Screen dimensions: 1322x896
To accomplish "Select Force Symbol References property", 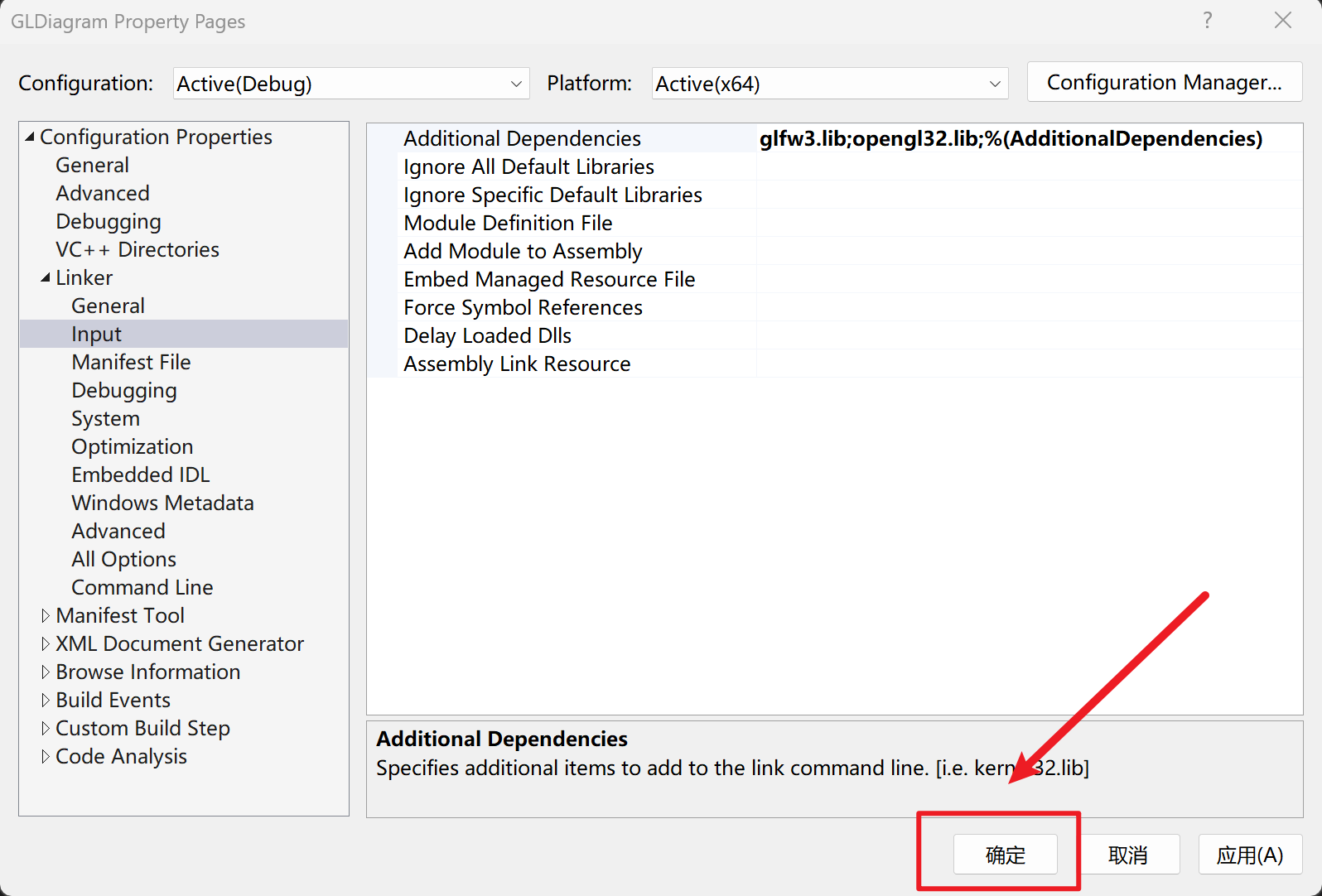I will point(523,308).
